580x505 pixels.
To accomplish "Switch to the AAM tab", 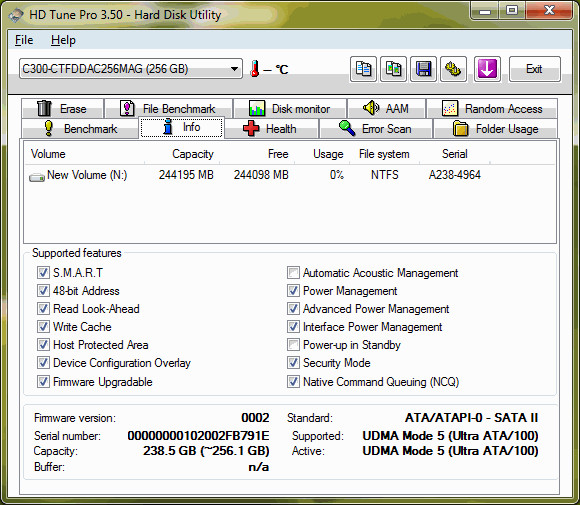I will point(386,108).
